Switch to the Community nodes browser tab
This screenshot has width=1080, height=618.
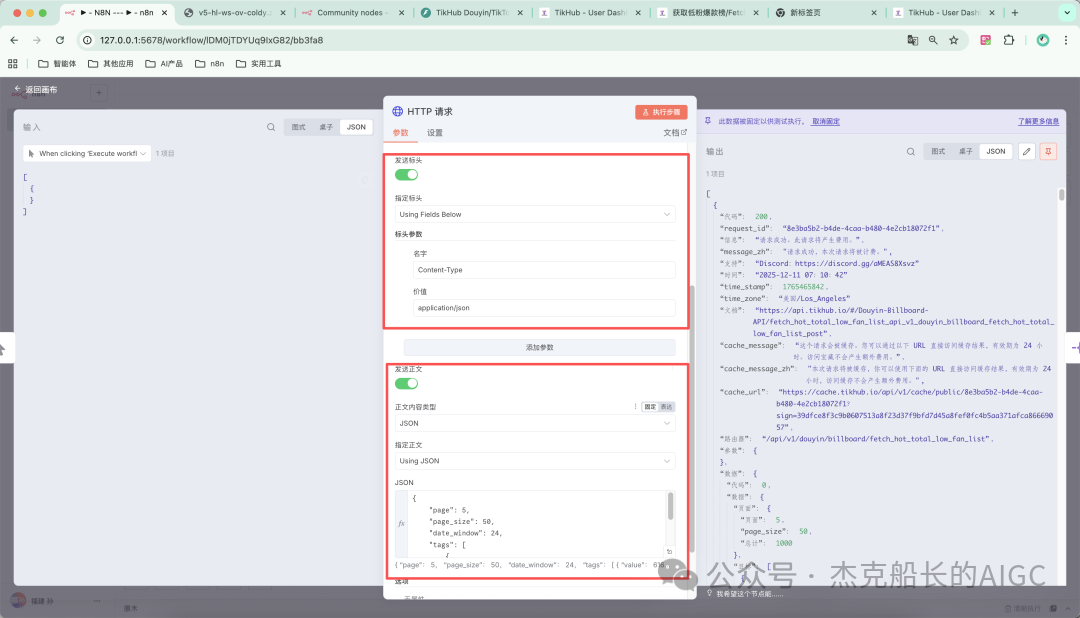(x=353, y=12)
